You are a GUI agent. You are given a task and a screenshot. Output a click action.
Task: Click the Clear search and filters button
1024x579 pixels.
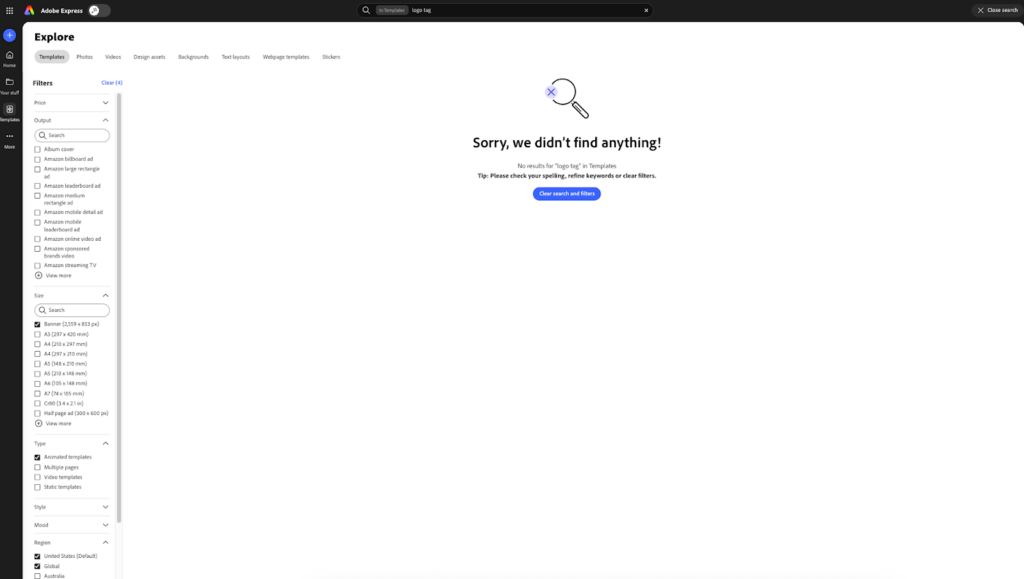point(566,193)
